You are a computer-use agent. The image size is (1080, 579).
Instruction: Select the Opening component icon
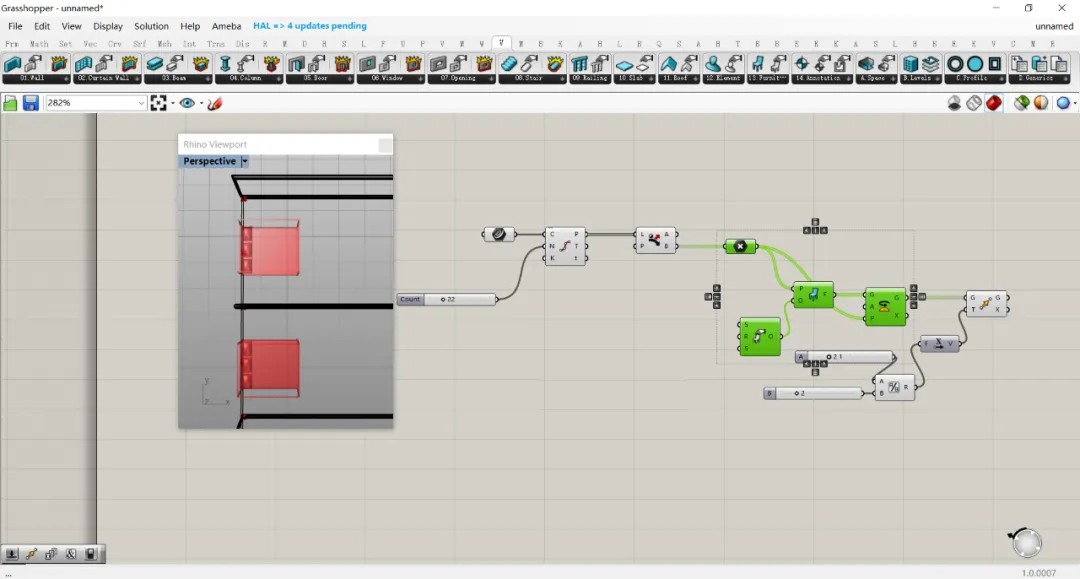[x=438, y=65]
